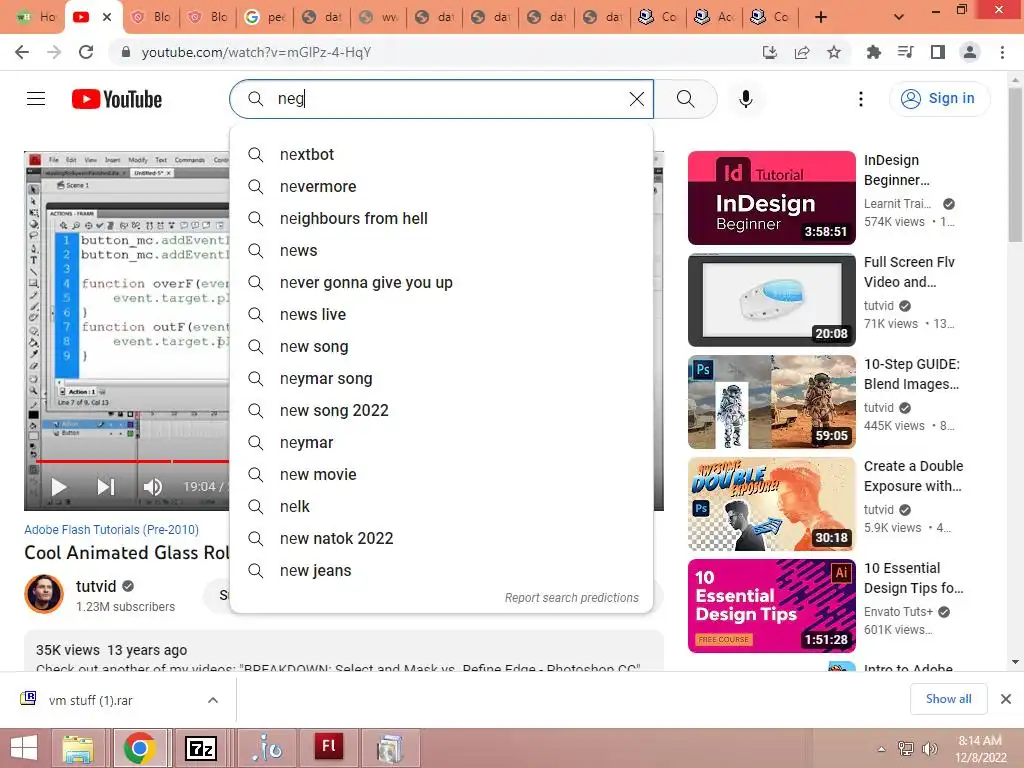Expand the tab search chevron
This screenshot has height=768, width=1024.
click(899, 18)
